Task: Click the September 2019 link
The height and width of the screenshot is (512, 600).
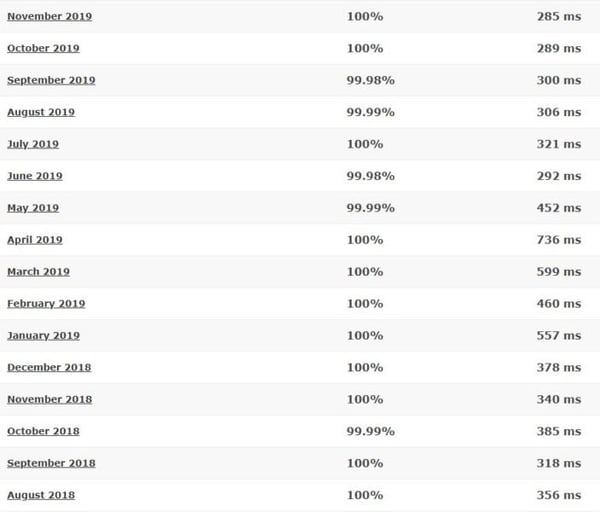Action: tap(51, 80)
